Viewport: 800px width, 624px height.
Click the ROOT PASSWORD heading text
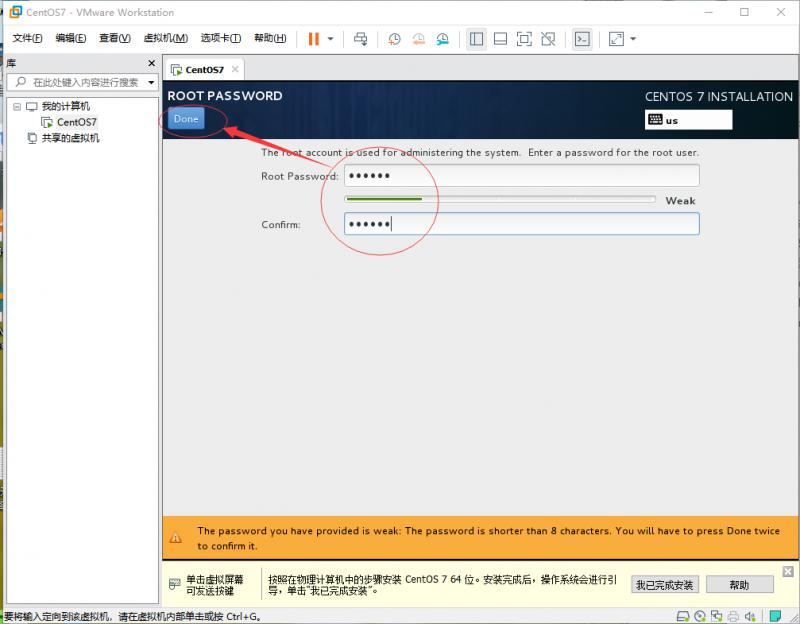[225, 96]
